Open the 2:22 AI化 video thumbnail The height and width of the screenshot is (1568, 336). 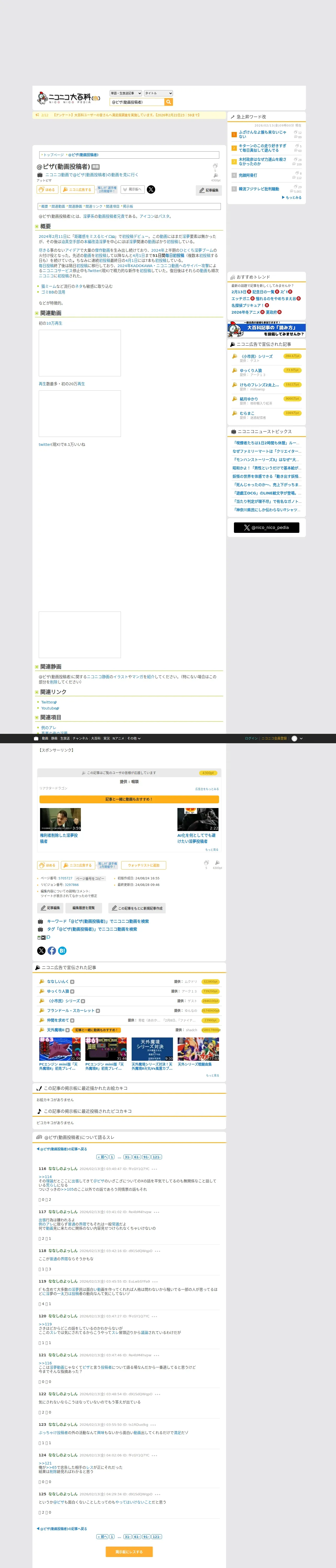198,819
